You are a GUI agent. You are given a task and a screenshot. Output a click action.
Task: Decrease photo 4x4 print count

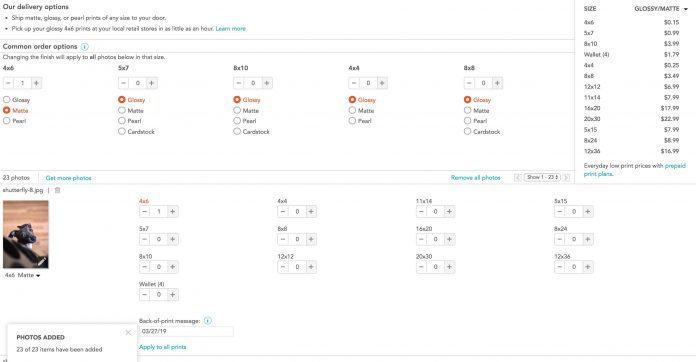(283, 212)
